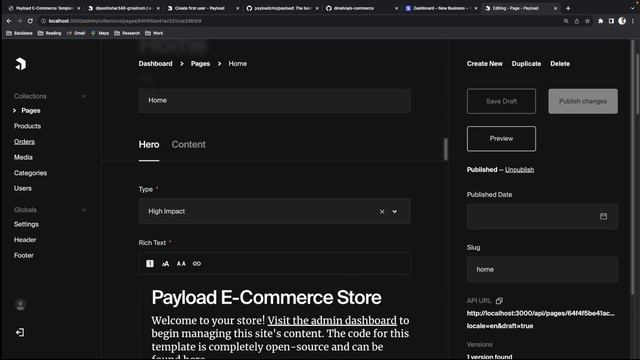
Task: Click the log out icon in sidebar
Action: [x=20, y=333]
